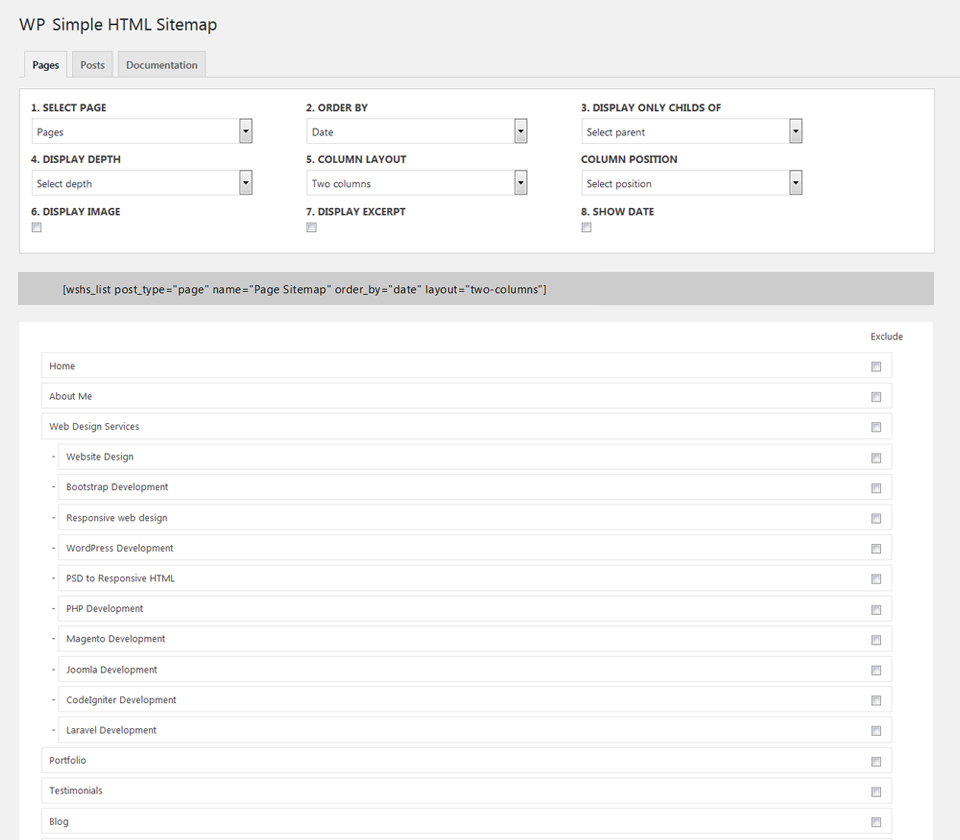This screenshot has height=840, width=960.
Task: Select the Pages tab
Action: 45,65
